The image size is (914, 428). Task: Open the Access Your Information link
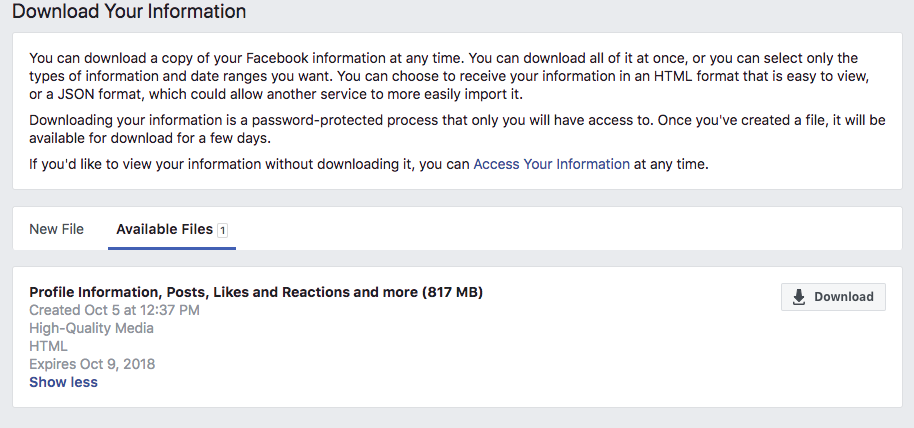click(x=551, y=164)
